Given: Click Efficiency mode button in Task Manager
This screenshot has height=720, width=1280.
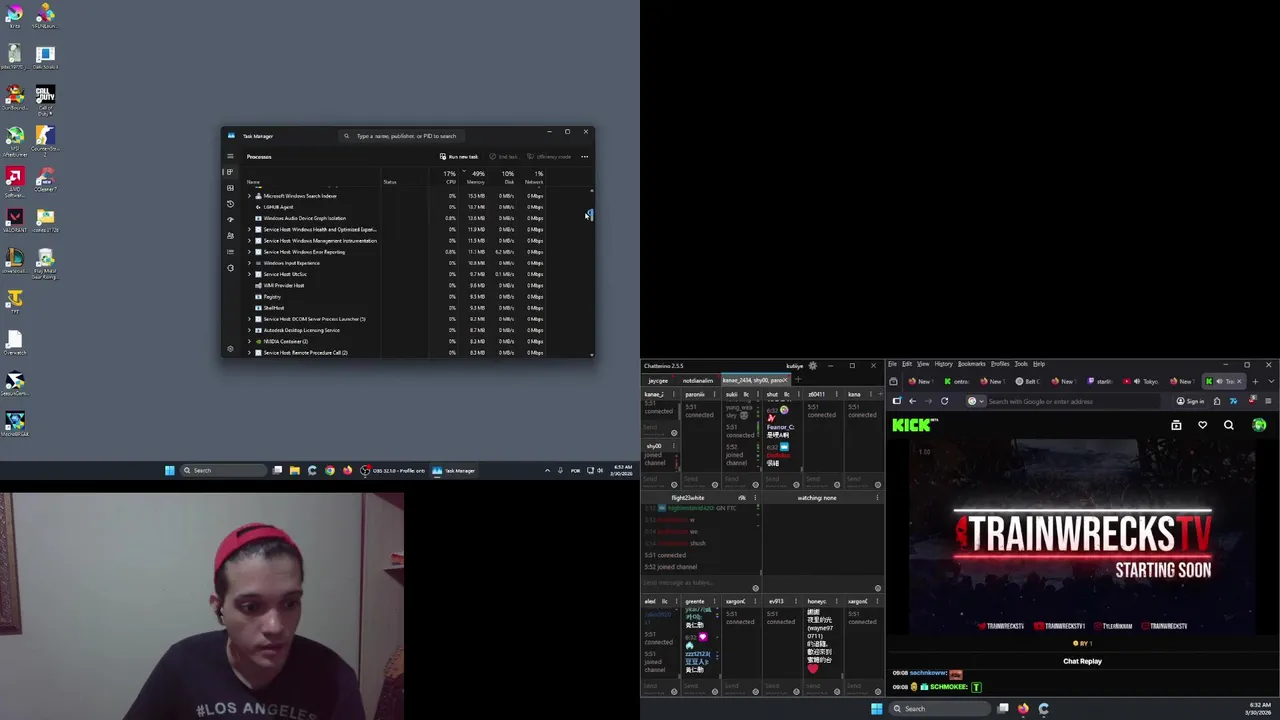Looking at the screenshot, I should click(549, 157).
